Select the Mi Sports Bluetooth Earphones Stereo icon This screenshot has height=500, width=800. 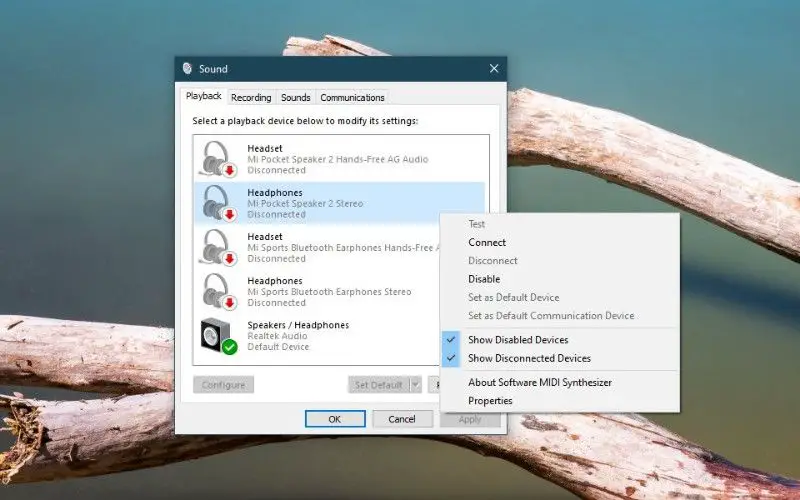point(218,291)
